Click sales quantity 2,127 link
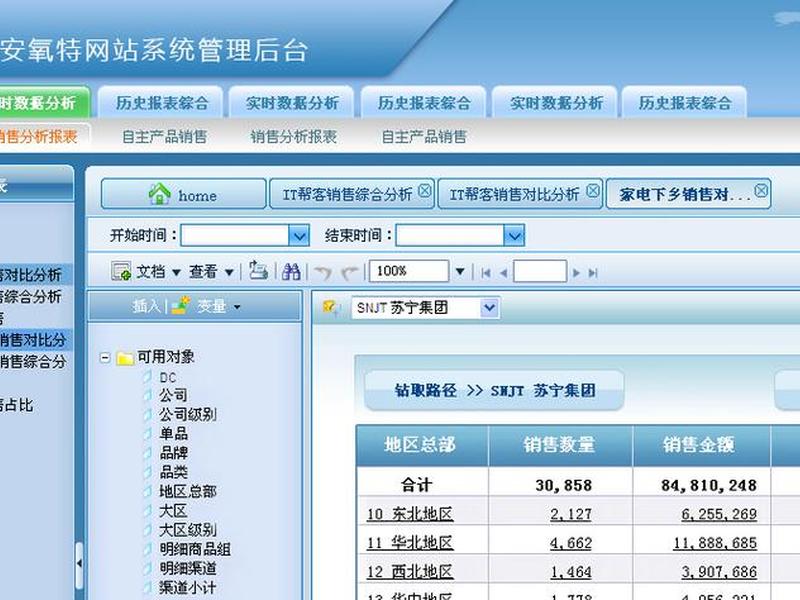 coord(571,514)
